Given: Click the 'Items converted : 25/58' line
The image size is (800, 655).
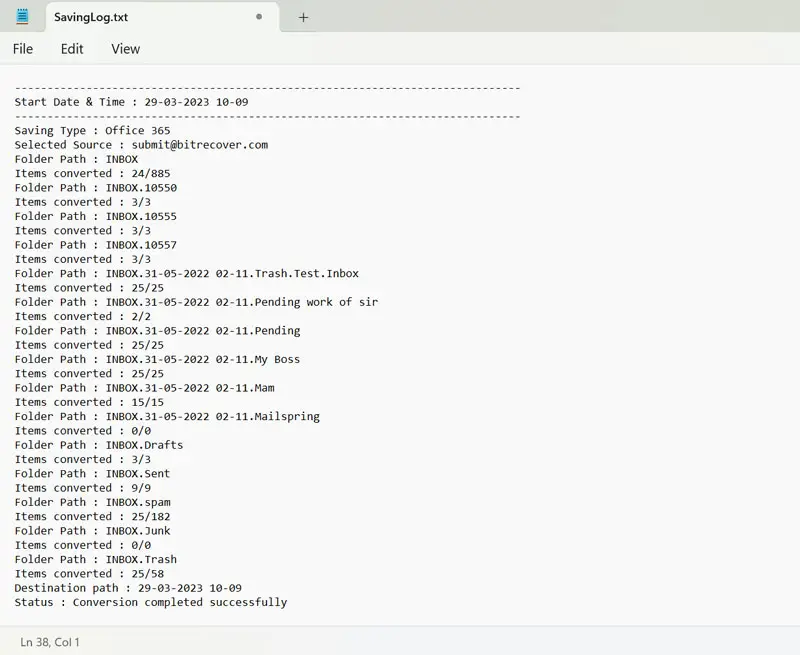Looking at the screenshot, I should pyautogui.click(x=89, y=573).
